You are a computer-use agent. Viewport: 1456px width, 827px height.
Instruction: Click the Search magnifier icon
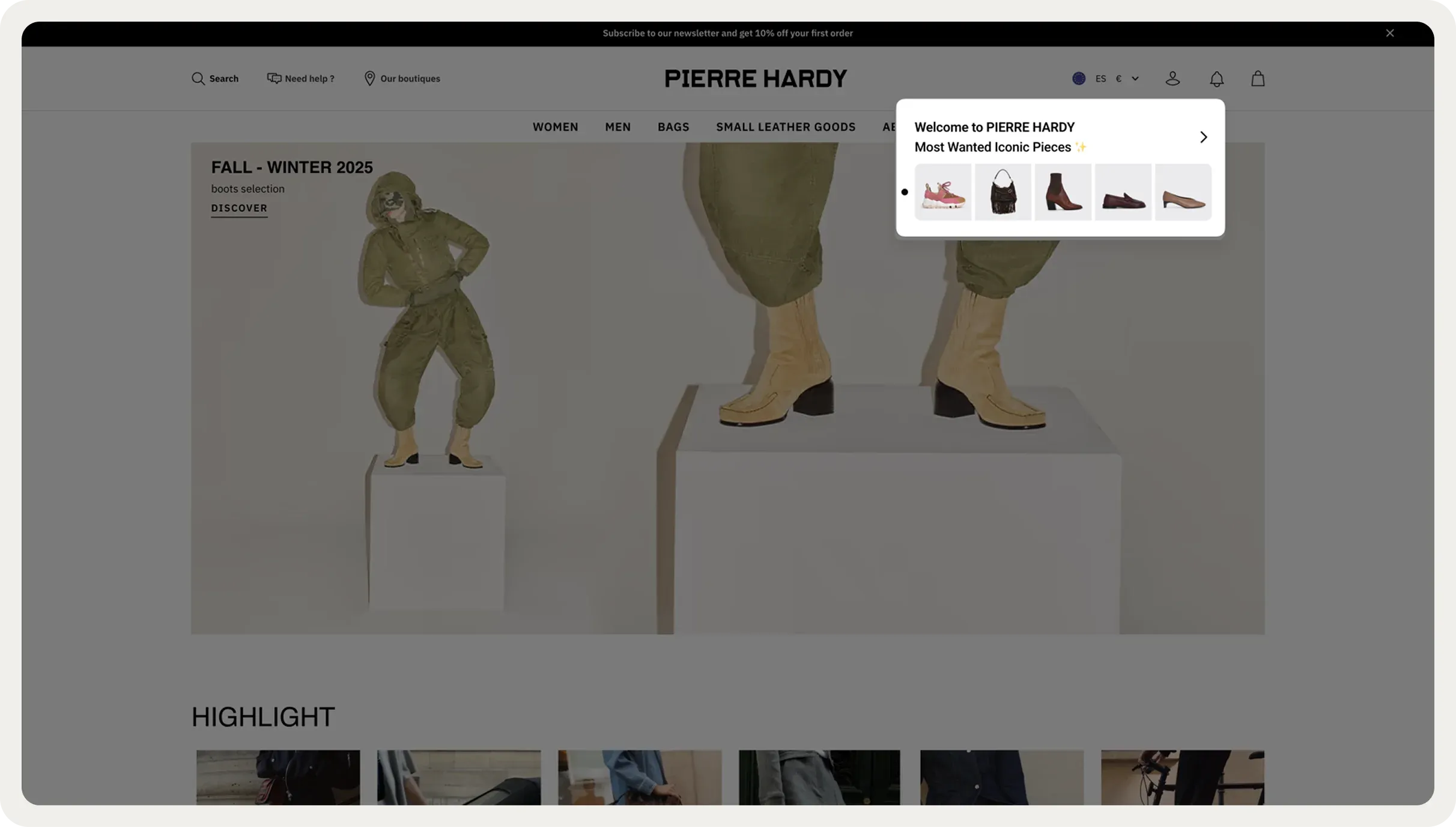tap(198, 79)
